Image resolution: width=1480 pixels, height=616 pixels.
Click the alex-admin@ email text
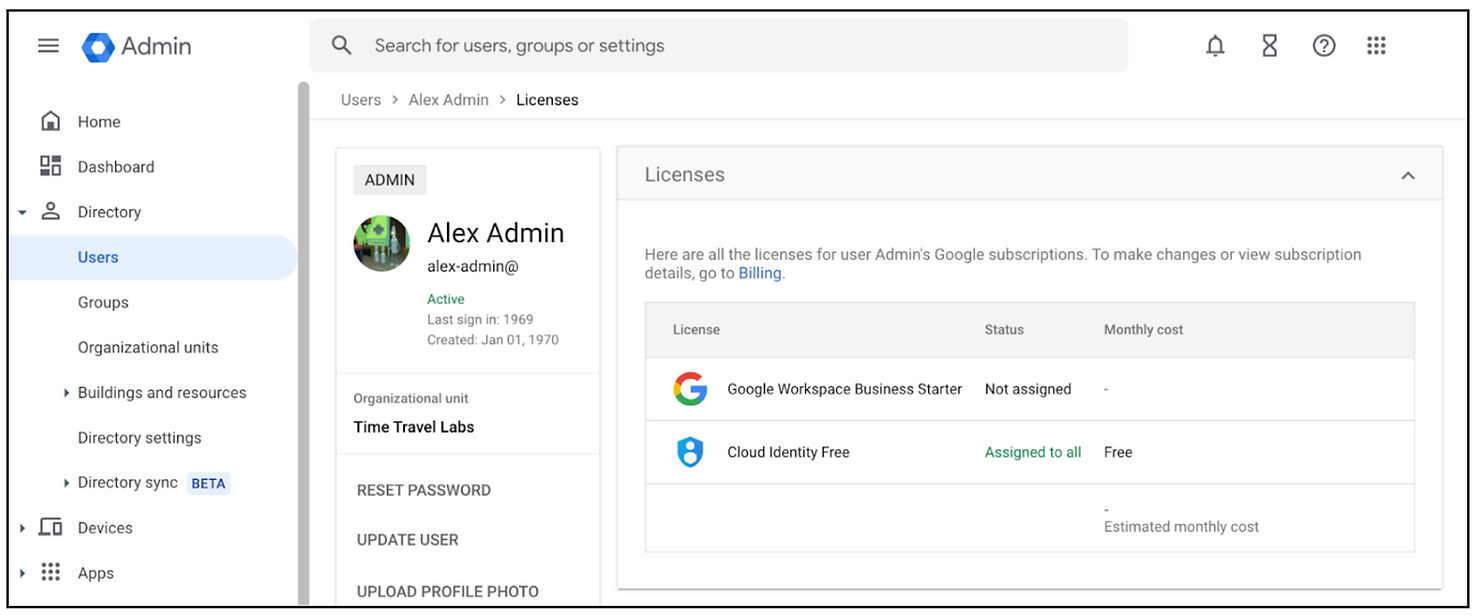(x=473, y=267)
